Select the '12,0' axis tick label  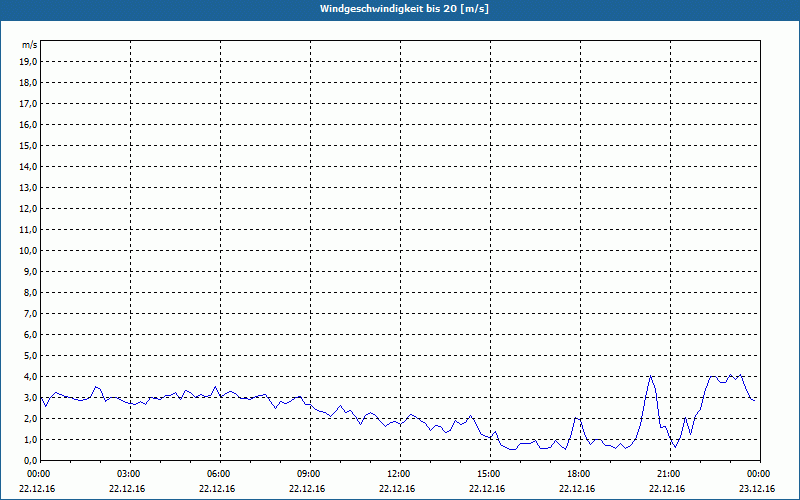(x=28, y=209)
